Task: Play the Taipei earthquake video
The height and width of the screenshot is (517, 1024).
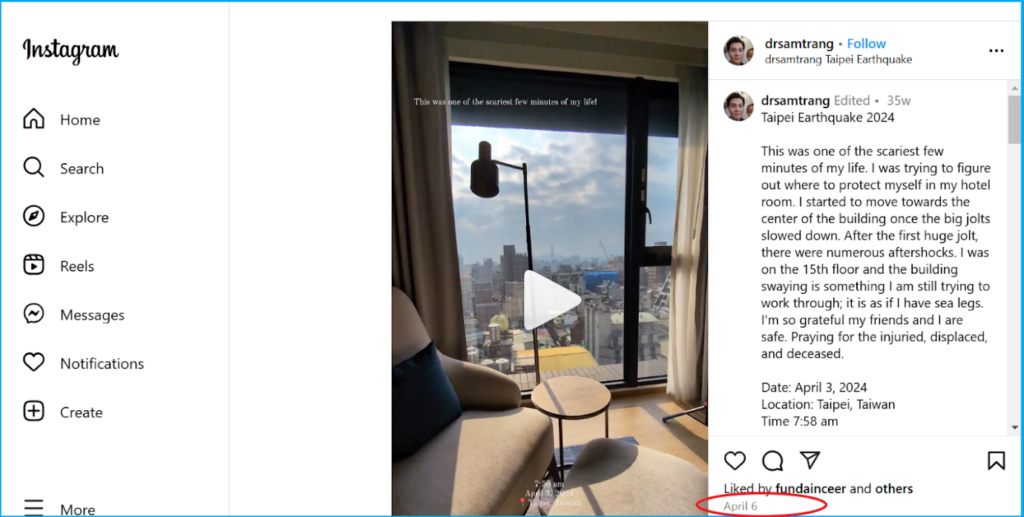Action: click(551, 300)
